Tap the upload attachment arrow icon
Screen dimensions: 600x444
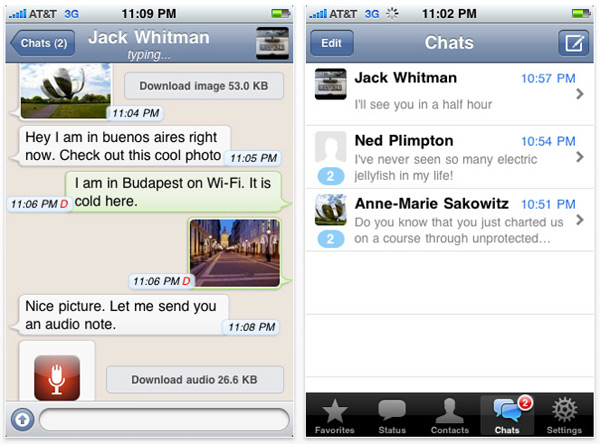[20, 418]
